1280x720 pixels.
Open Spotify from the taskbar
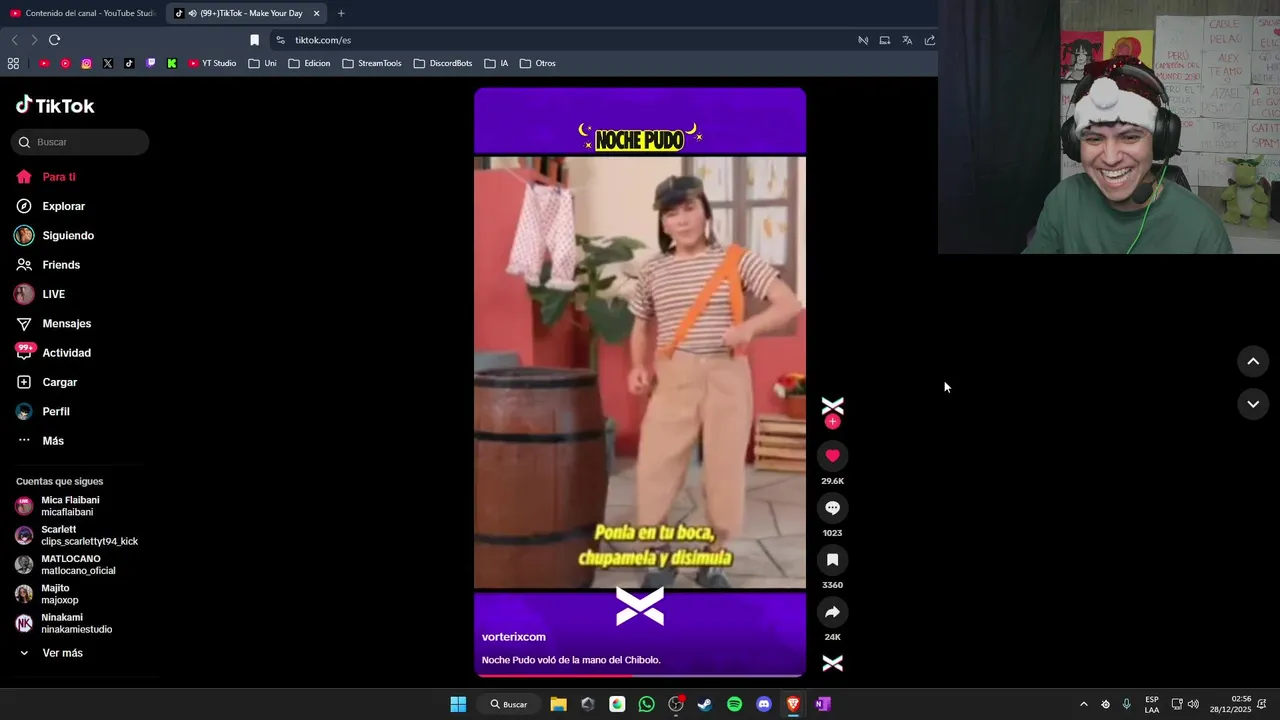coord(734,704)
